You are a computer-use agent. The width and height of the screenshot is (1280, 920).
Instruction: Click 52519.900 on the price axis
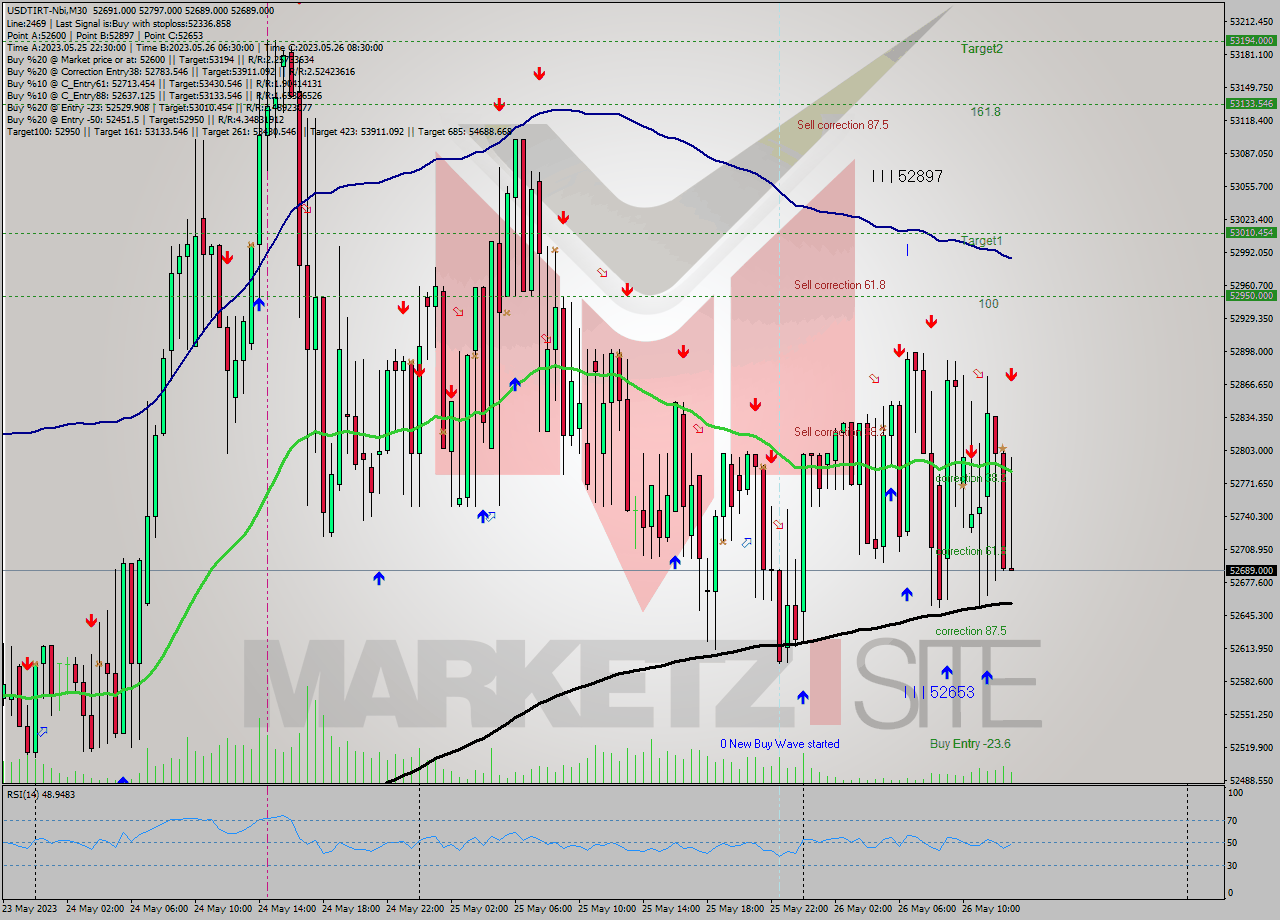click(1252, 747)
